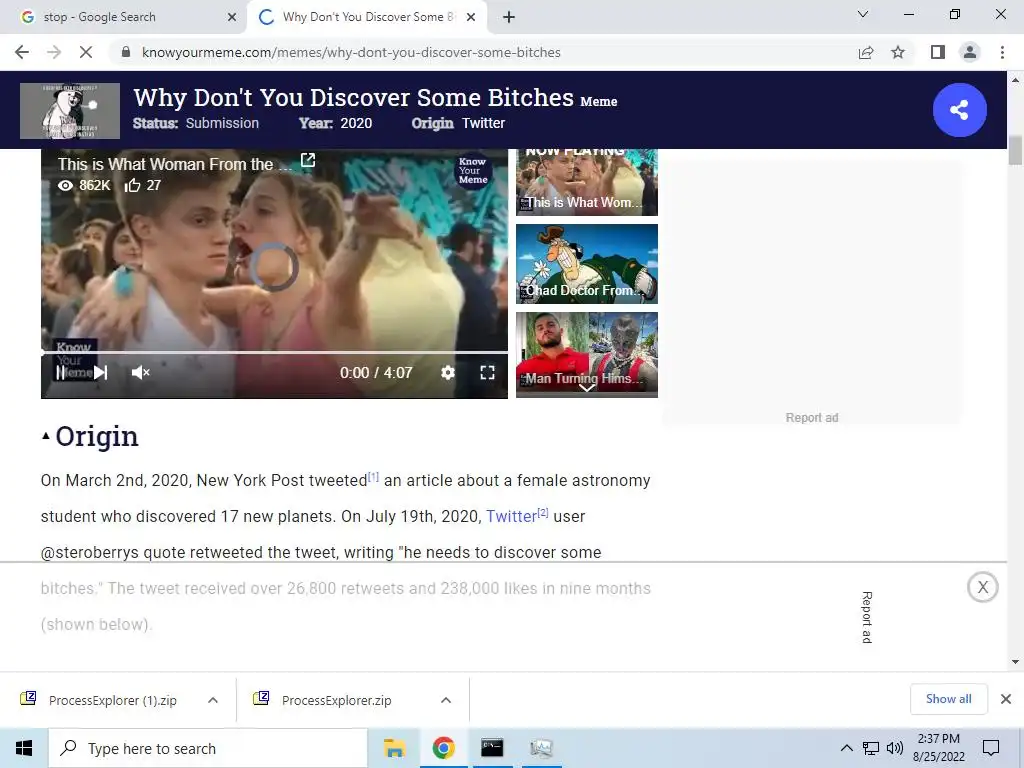Open the notification center icon
Viewport: 1024px width, 768px height.
pos(991,748)
